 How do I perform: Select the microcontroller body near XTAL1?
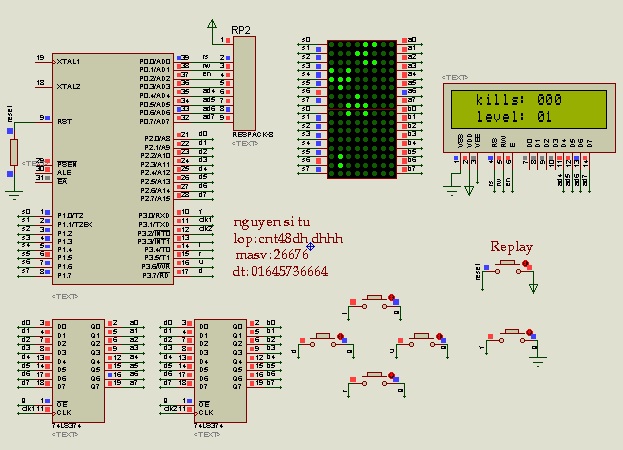coord(113,169)
